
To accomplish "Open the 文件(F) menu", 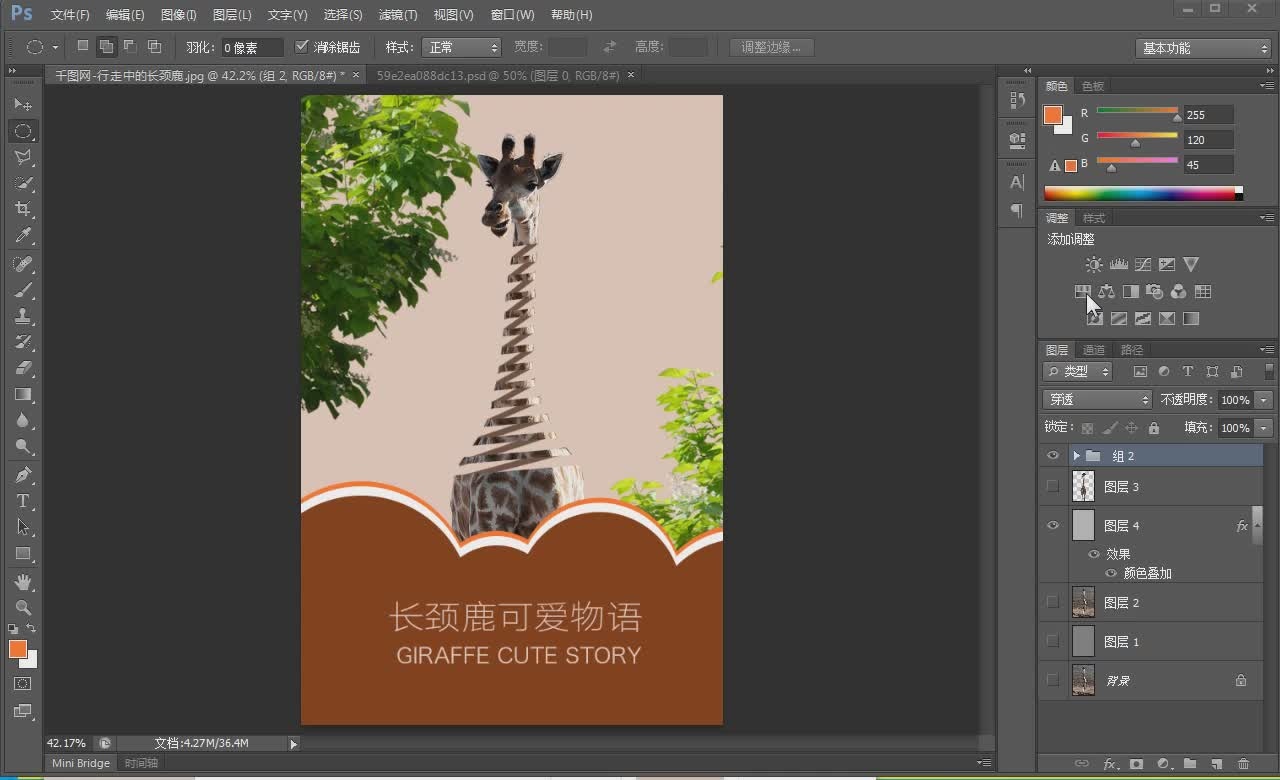I will (x=70, y=15).
